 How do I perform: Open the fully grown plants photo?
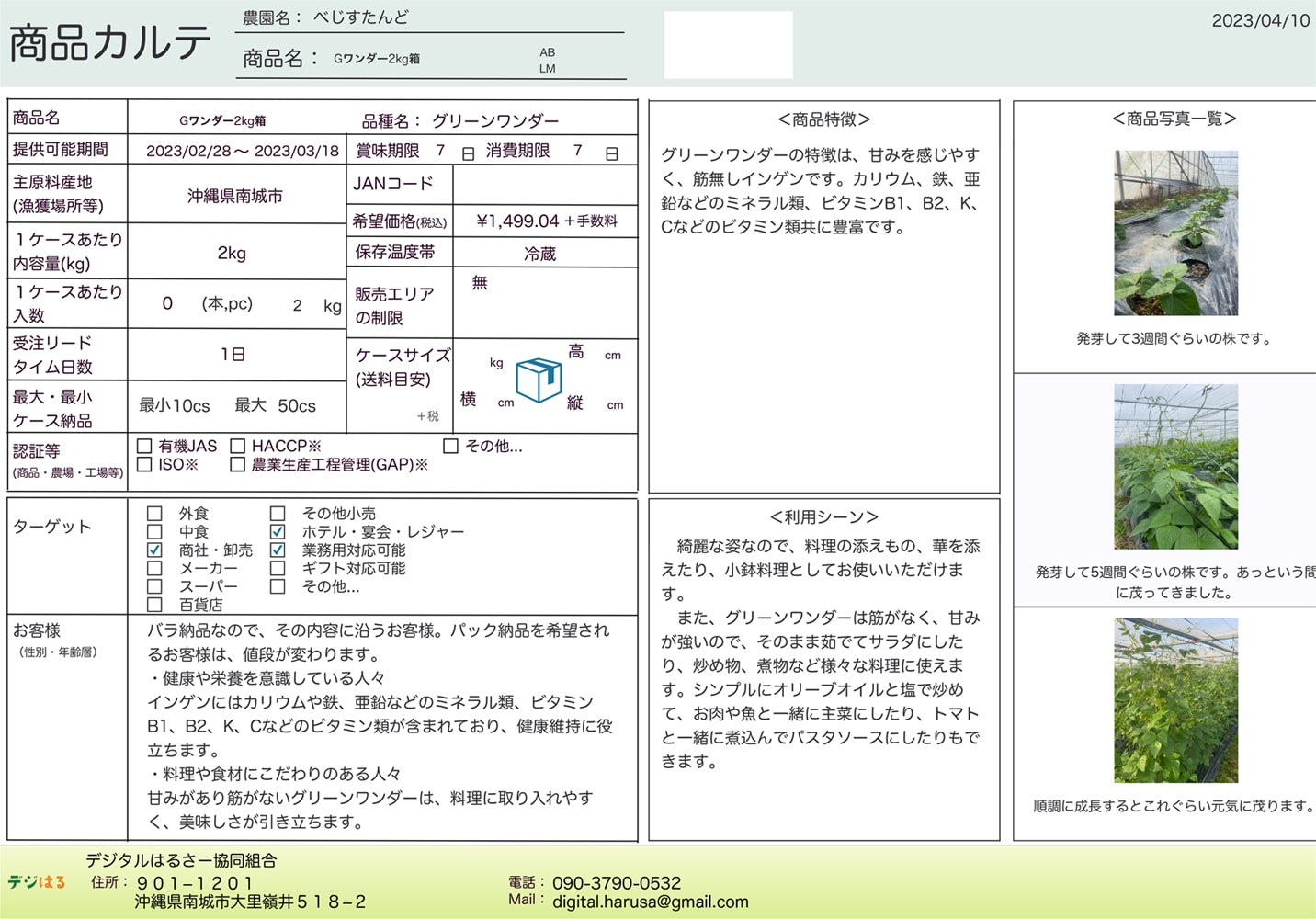[1175, 700]
